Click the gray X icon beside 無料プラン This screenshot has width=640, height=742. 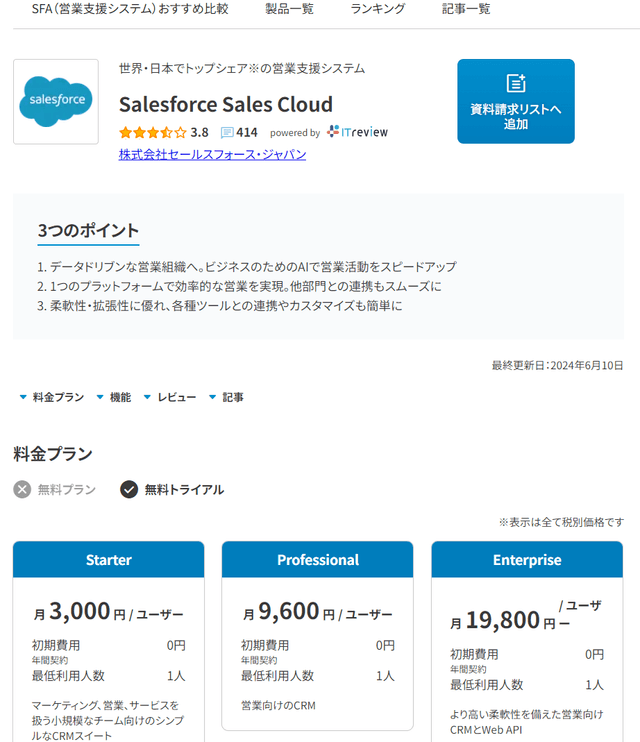[x=23, y=489]
